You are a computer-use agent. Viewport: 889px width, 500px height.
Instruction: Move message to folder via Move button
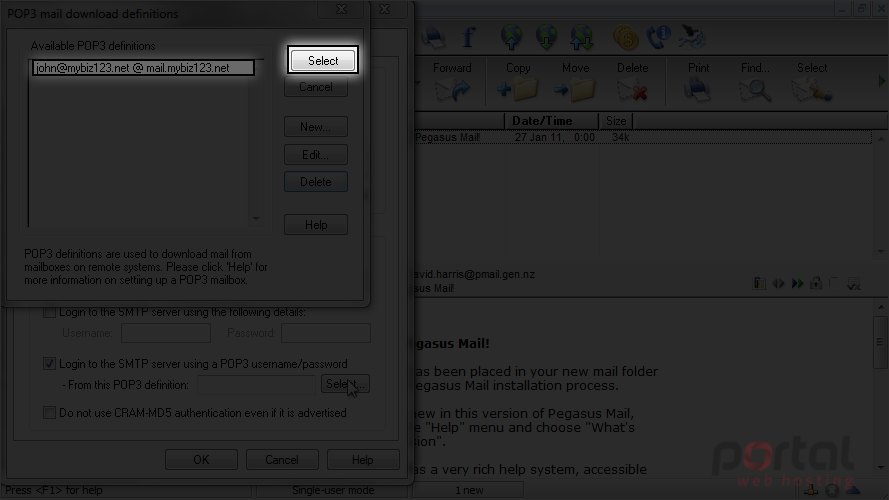[x=575, y=82]
